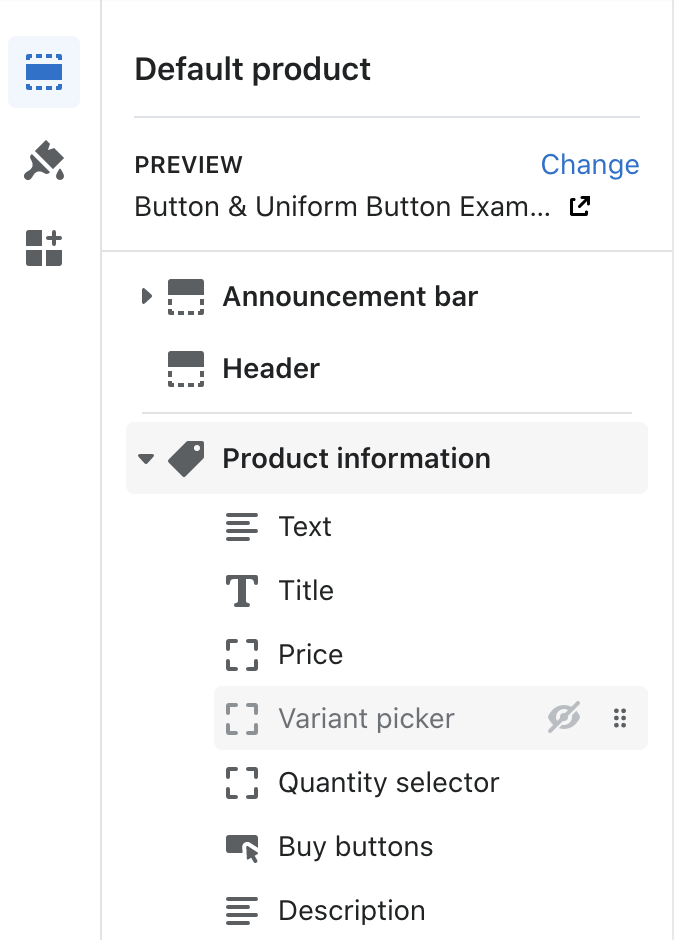Click the Buy buttons block icon
The width and height of the screenshot is (674, 940).
242,847
